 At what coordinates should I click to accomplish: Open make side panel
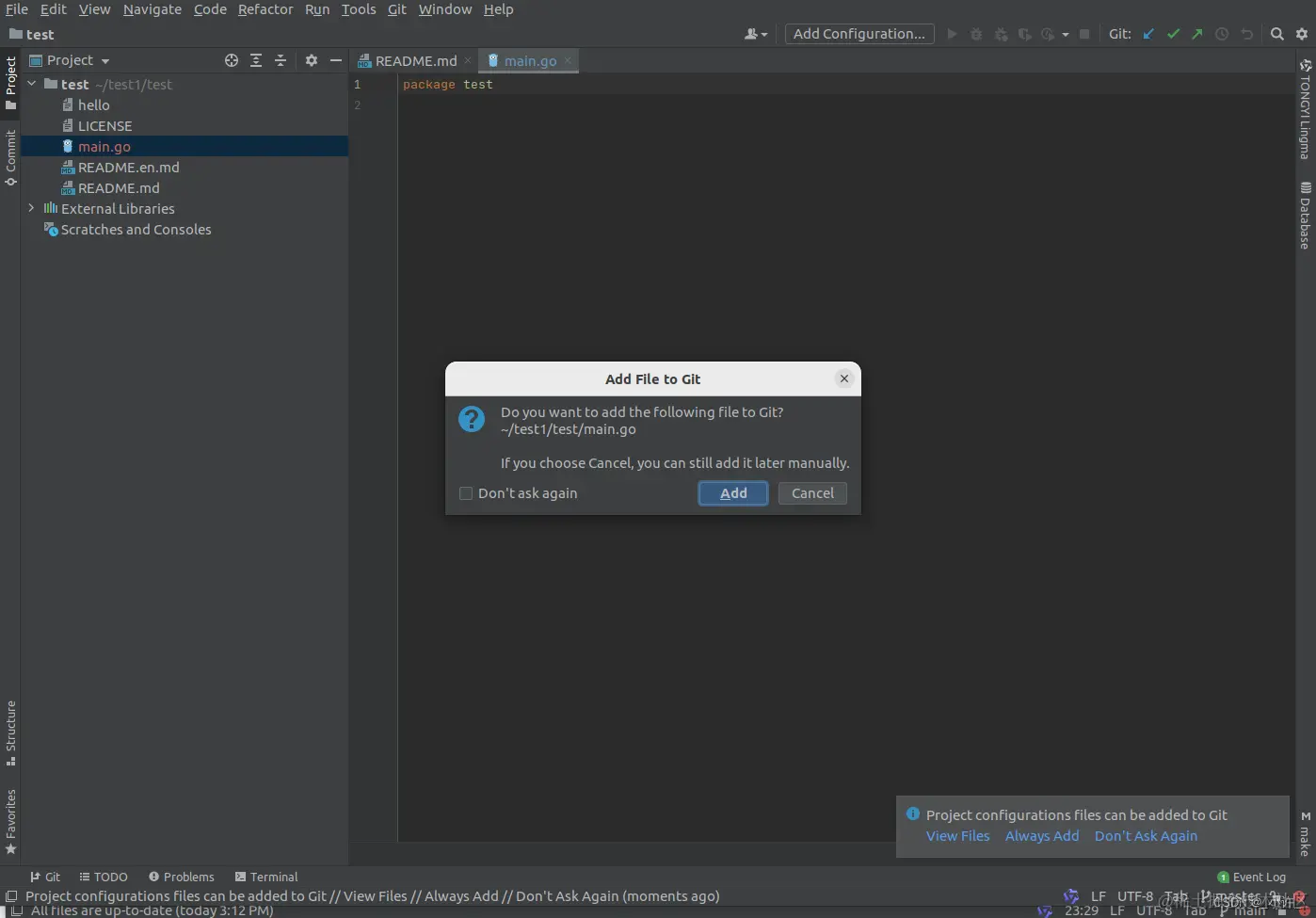point(1305,833)
